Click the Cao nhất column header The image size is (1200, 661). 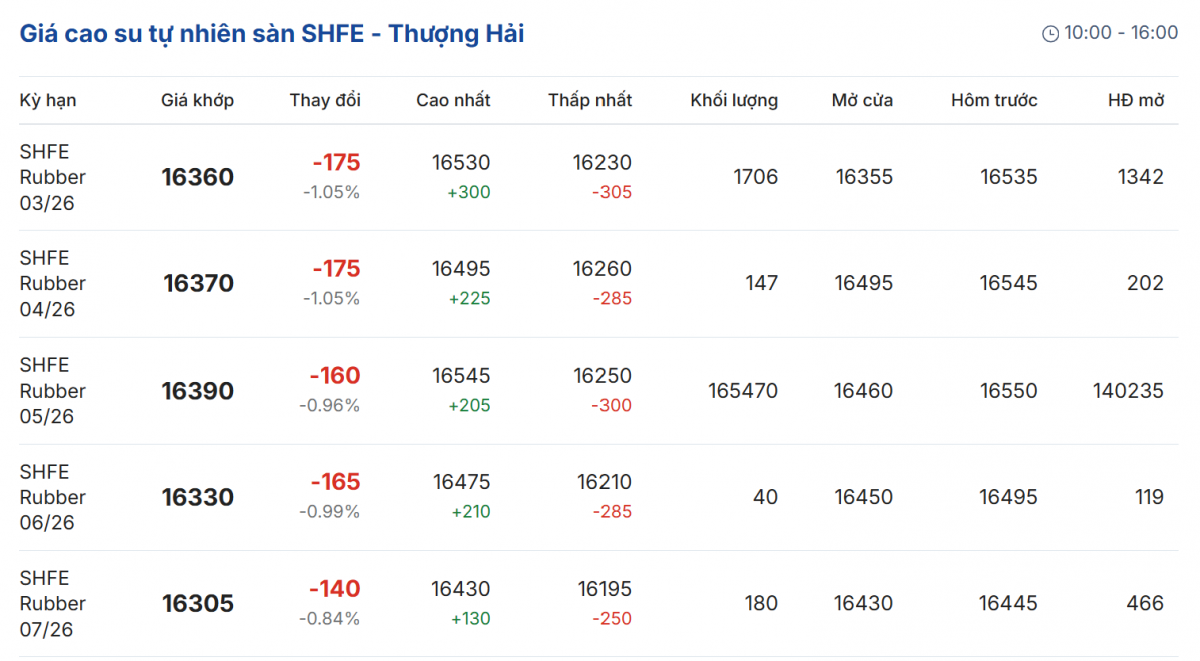[453, 100]
